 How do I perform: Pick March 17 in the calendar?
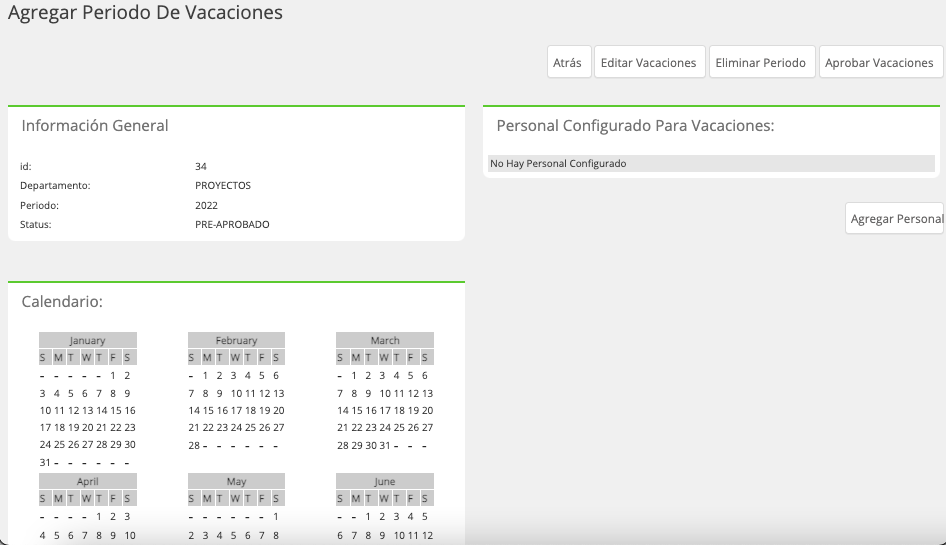pos(385,410)
